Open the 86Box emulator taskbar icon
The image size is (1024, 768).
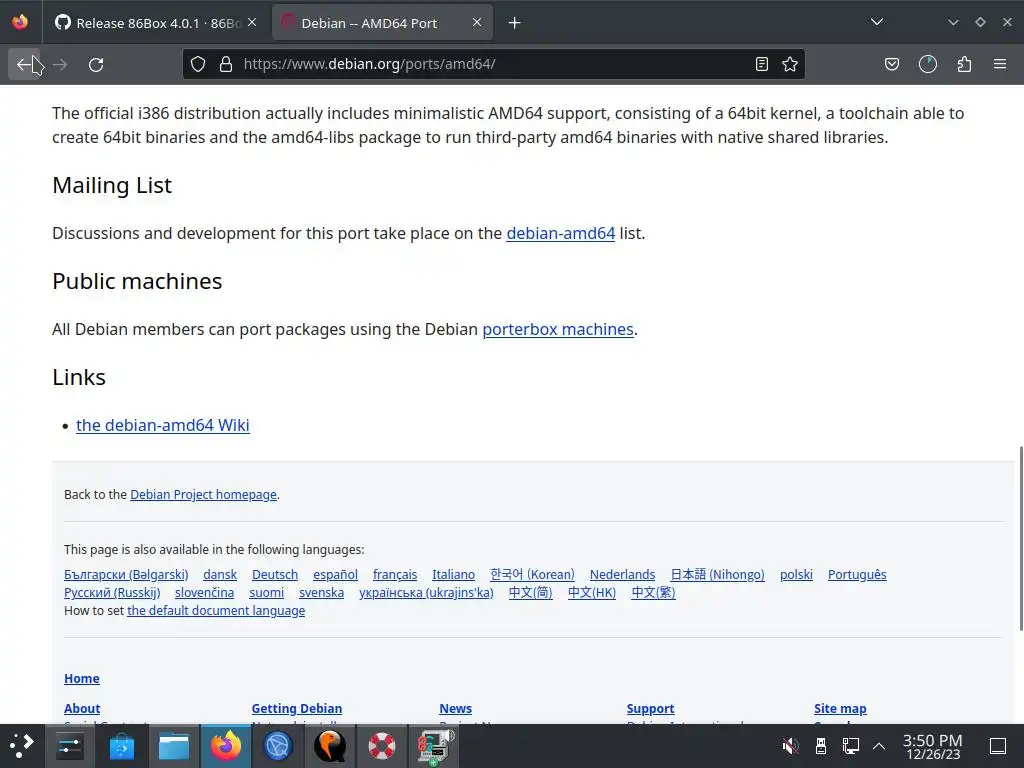[x=434, y=746]
